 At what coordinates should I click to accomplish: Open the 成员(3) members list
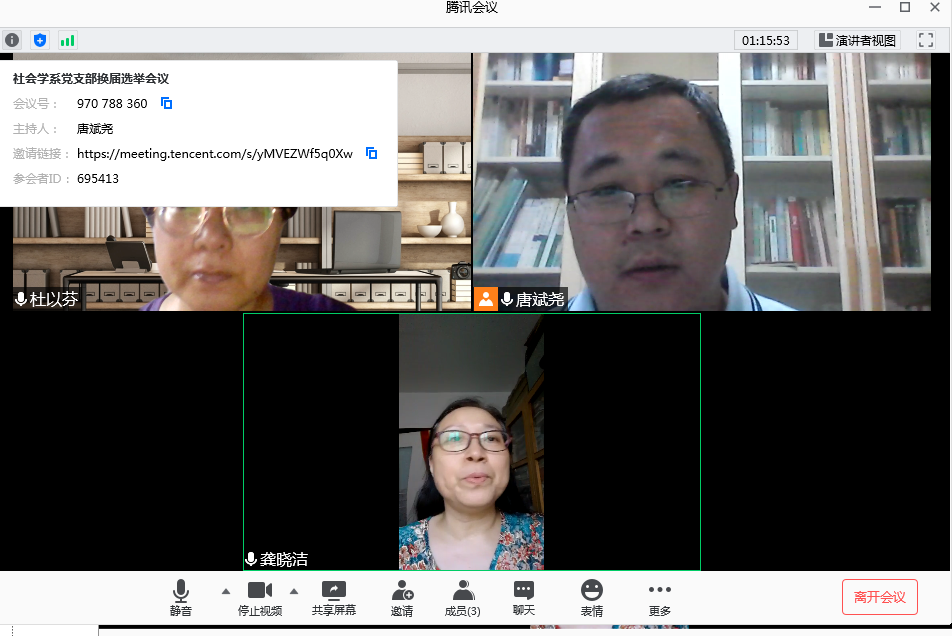point(462,598)
